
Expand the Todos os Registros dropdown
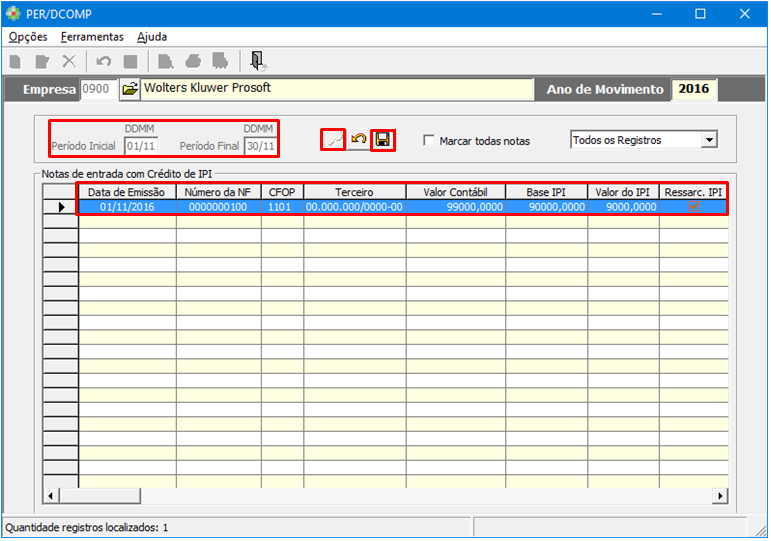click(x=709, y=140)
